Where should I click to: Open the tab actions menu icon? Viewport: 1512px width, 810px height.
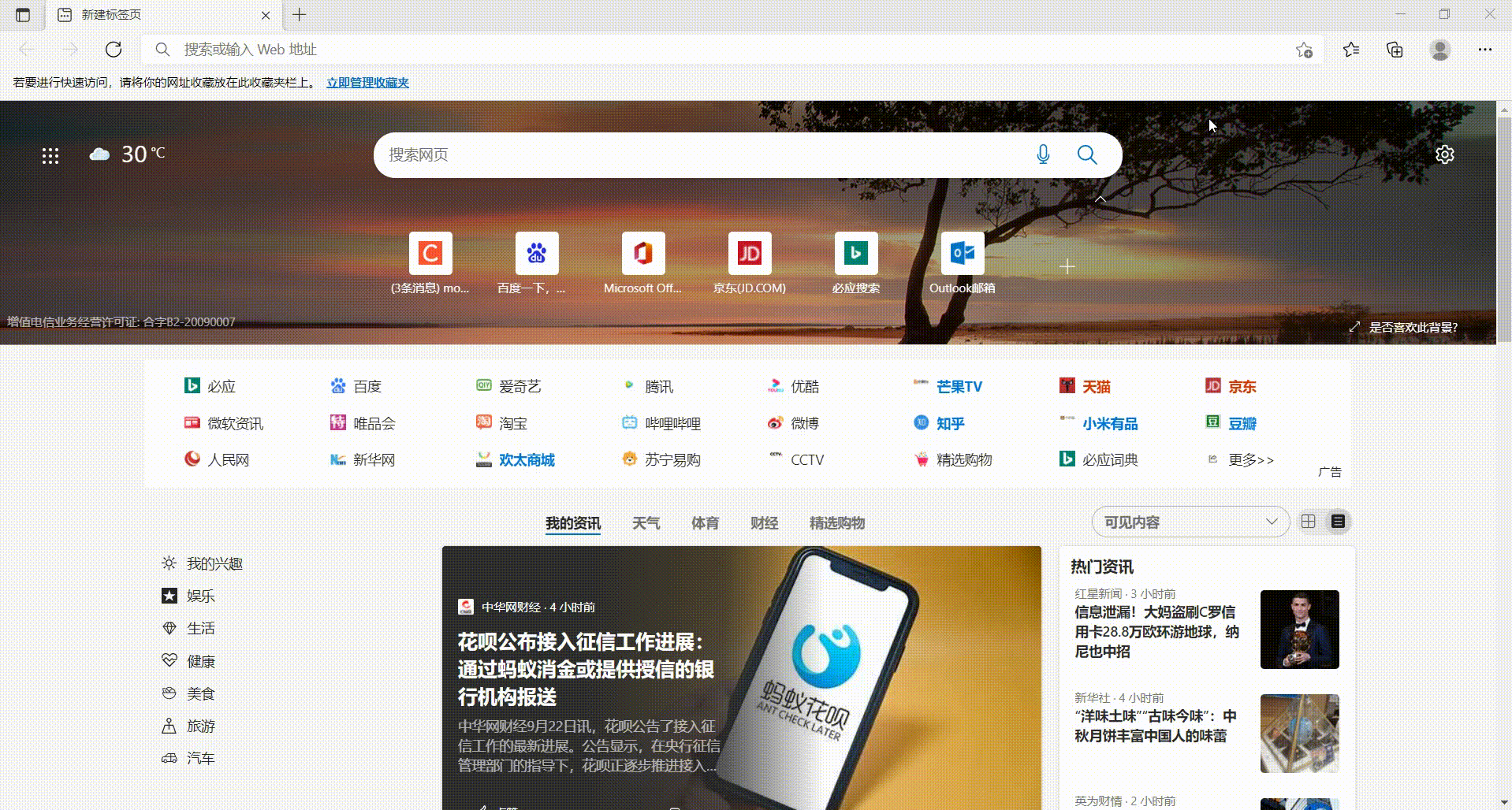pyautogui.click(x=23, y=15)
